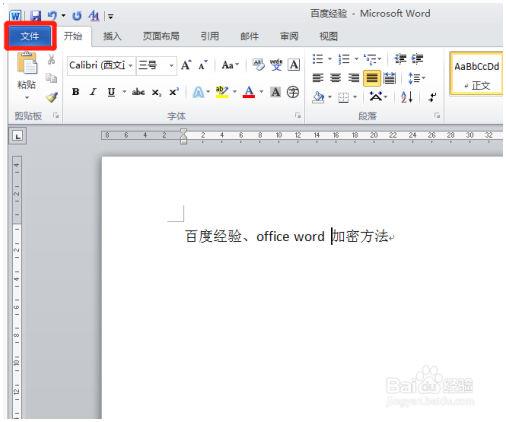506x422 pixels.
Task: Switch to the 开始 (Home) tab
Action: point(73,36)
